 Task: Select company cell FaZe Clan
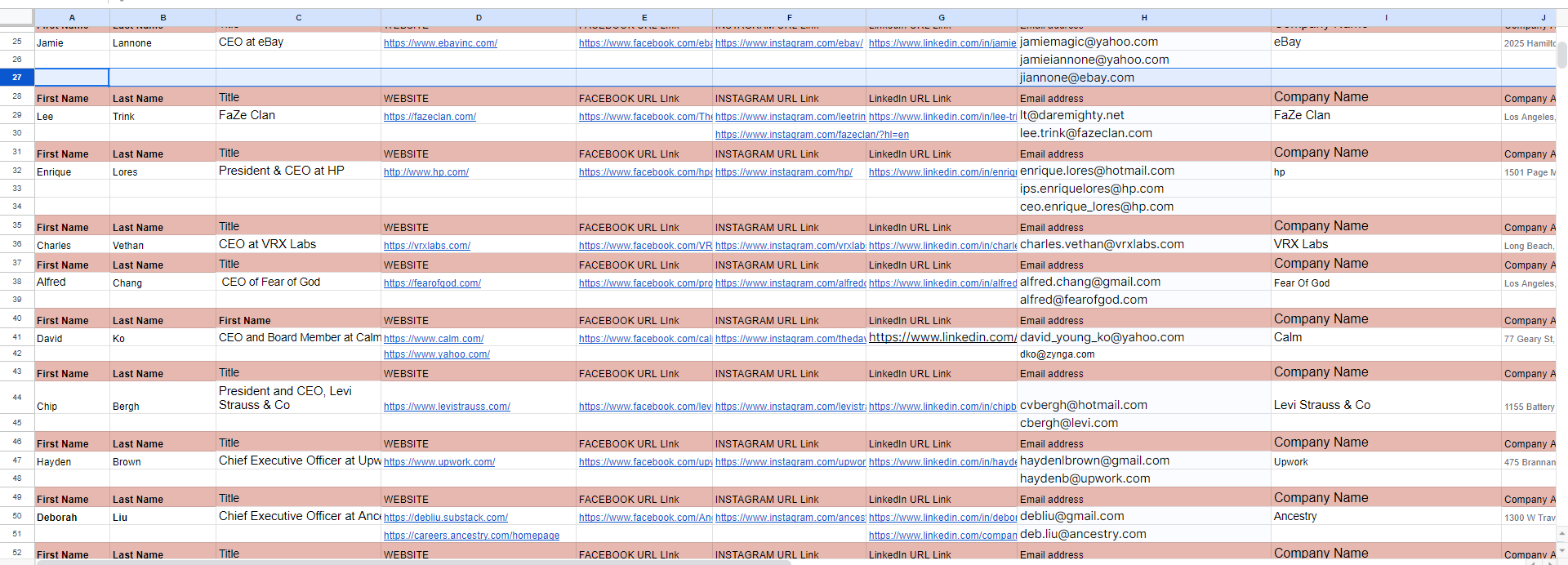pos(1386,115)
